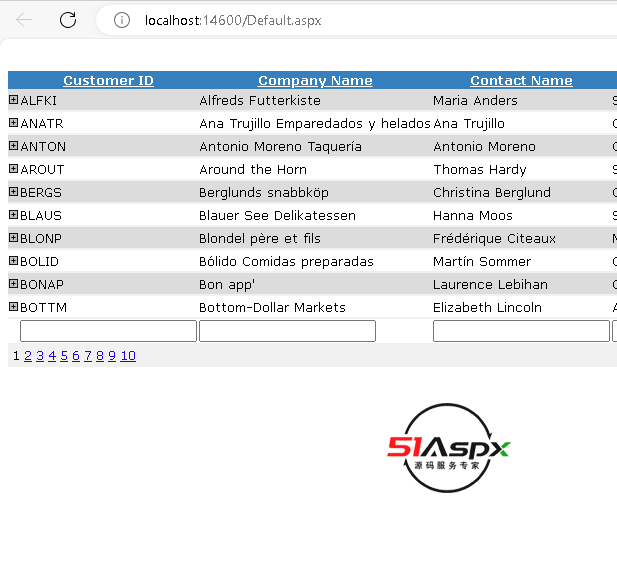Click the Company Name footer text box
The width and height of the screenshot is (617, 568).
(287, 331)
